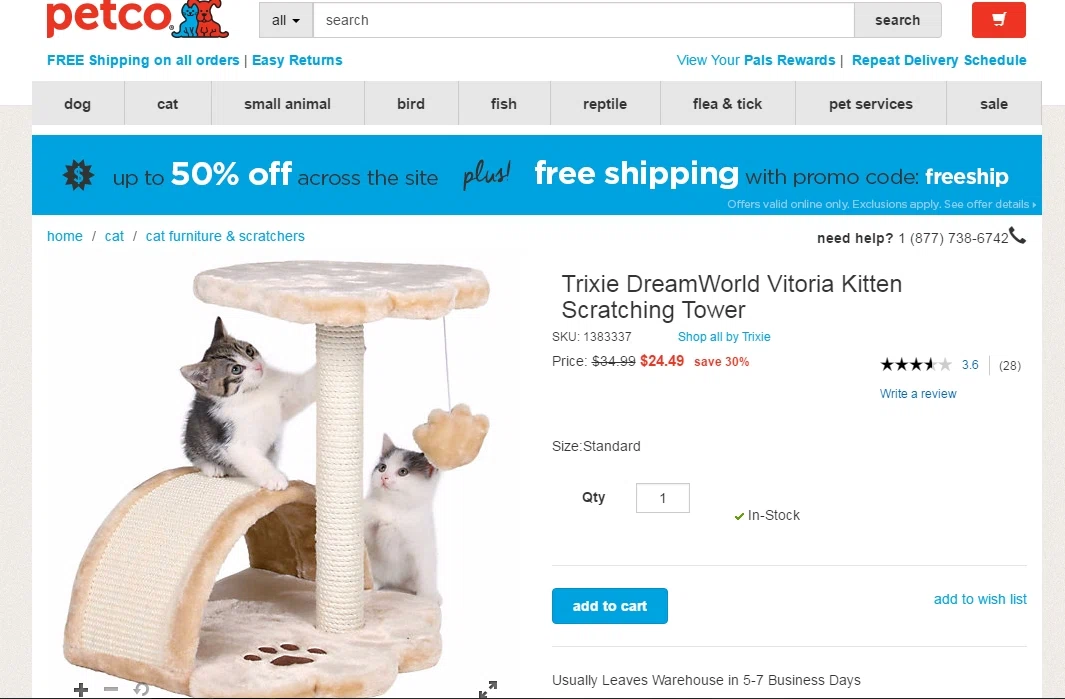Click the phone icon beside help number

(1017, 235)
